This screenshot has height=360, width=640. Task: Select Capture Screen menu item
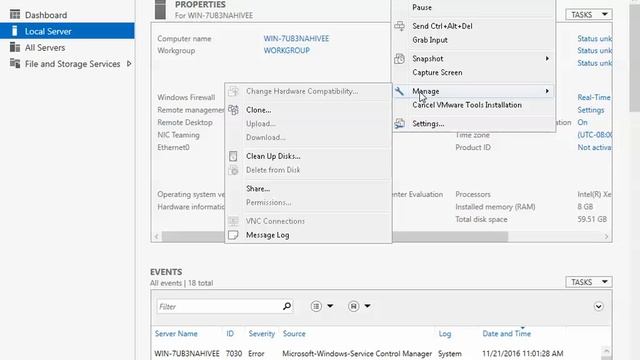click(437, 73)
